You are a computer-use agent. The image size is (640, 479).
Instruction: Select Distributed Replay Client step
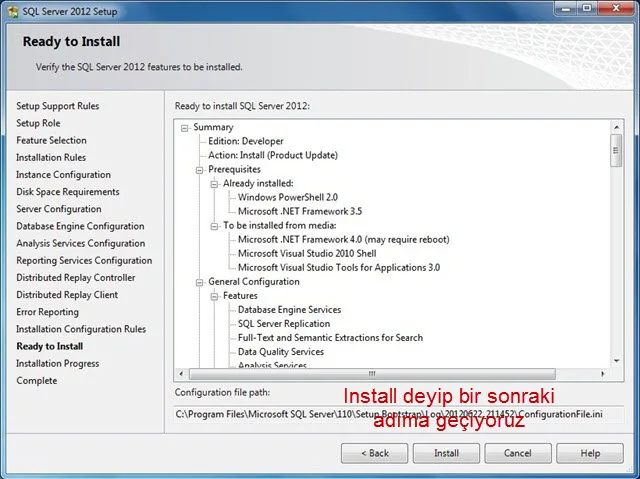(x=67, y=295)
